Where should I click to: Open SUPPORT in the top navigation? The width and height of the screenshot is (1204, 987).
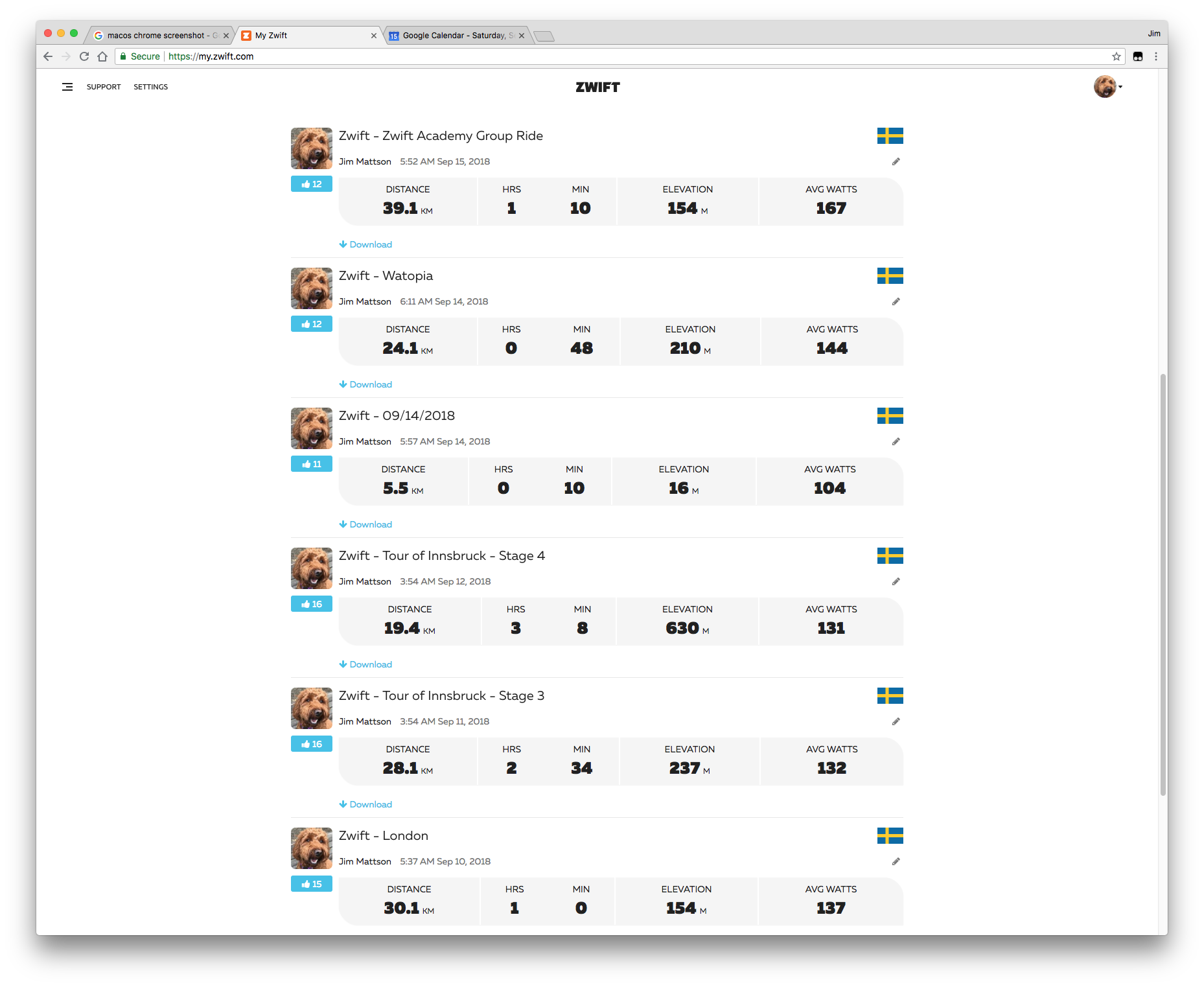pyautogui.click(x=104, y=87)
